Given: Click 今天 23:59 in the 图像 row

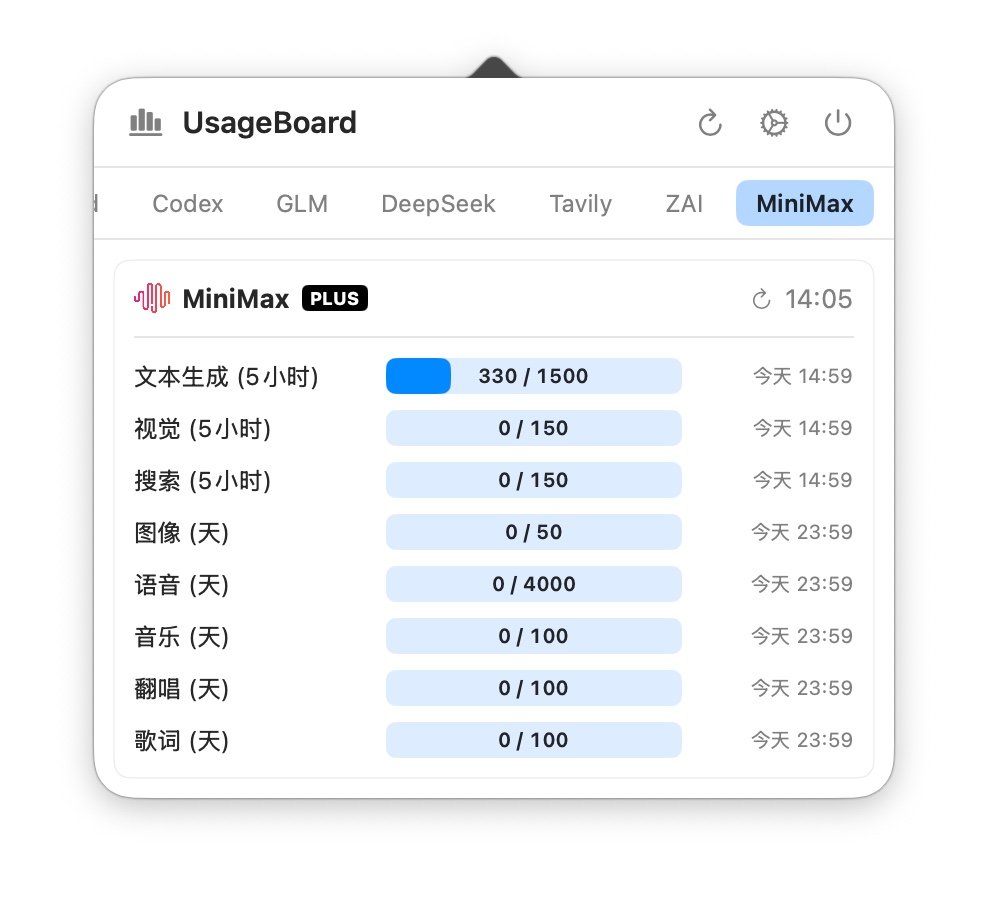Looking at the screenshot, I should pos(802,532).
